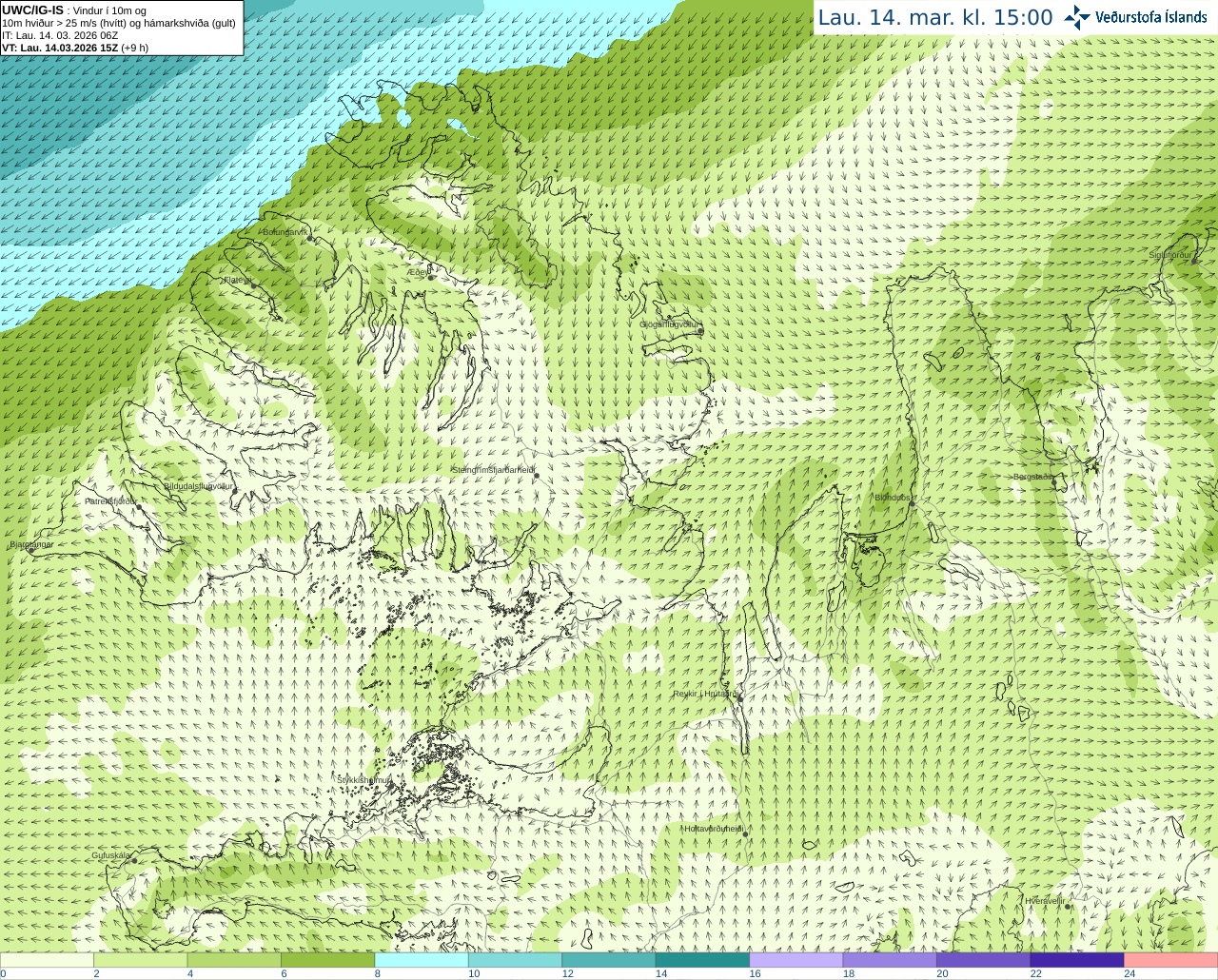This screenshot has height=980, width=1218.
Task: Select the Flateyri station dot
Action: tap(253, 284)
